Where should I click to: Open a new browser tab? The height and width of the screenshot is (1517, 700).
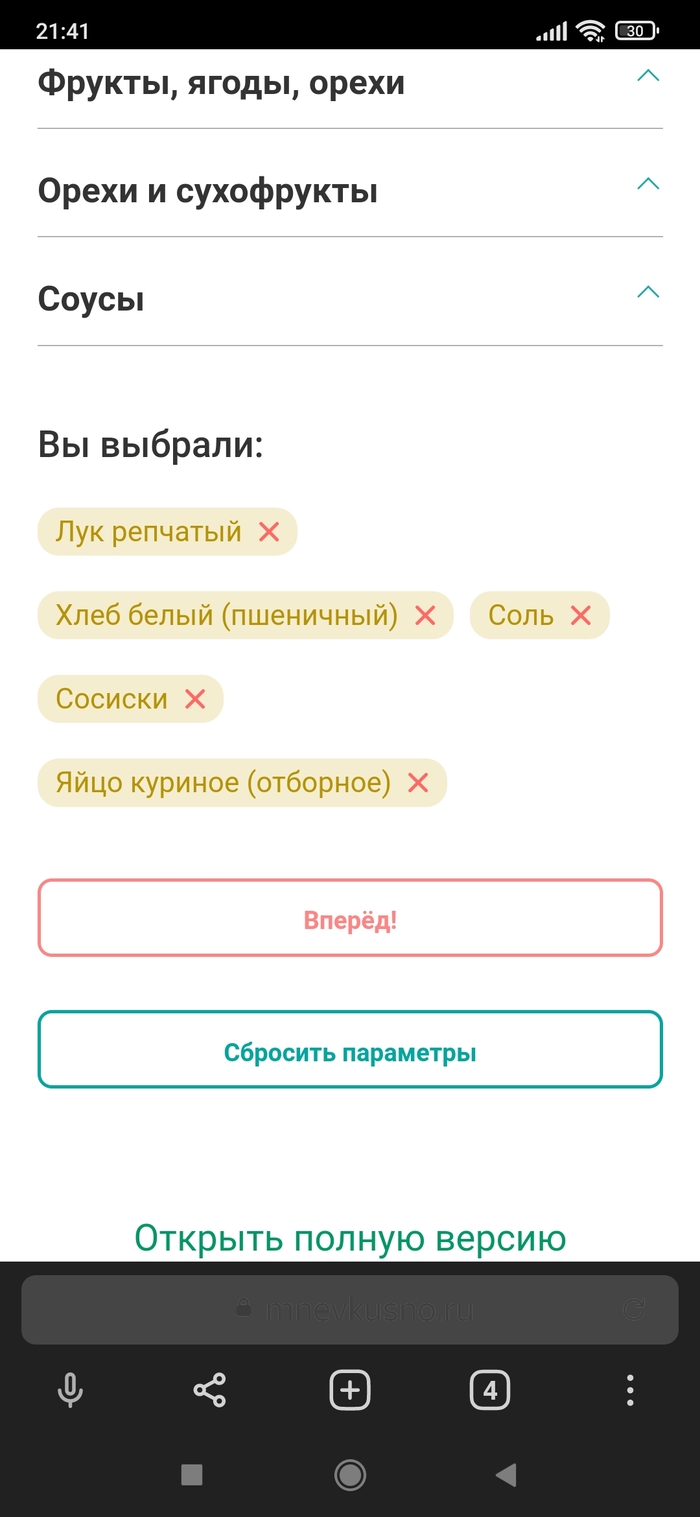tap(350, 1390)
